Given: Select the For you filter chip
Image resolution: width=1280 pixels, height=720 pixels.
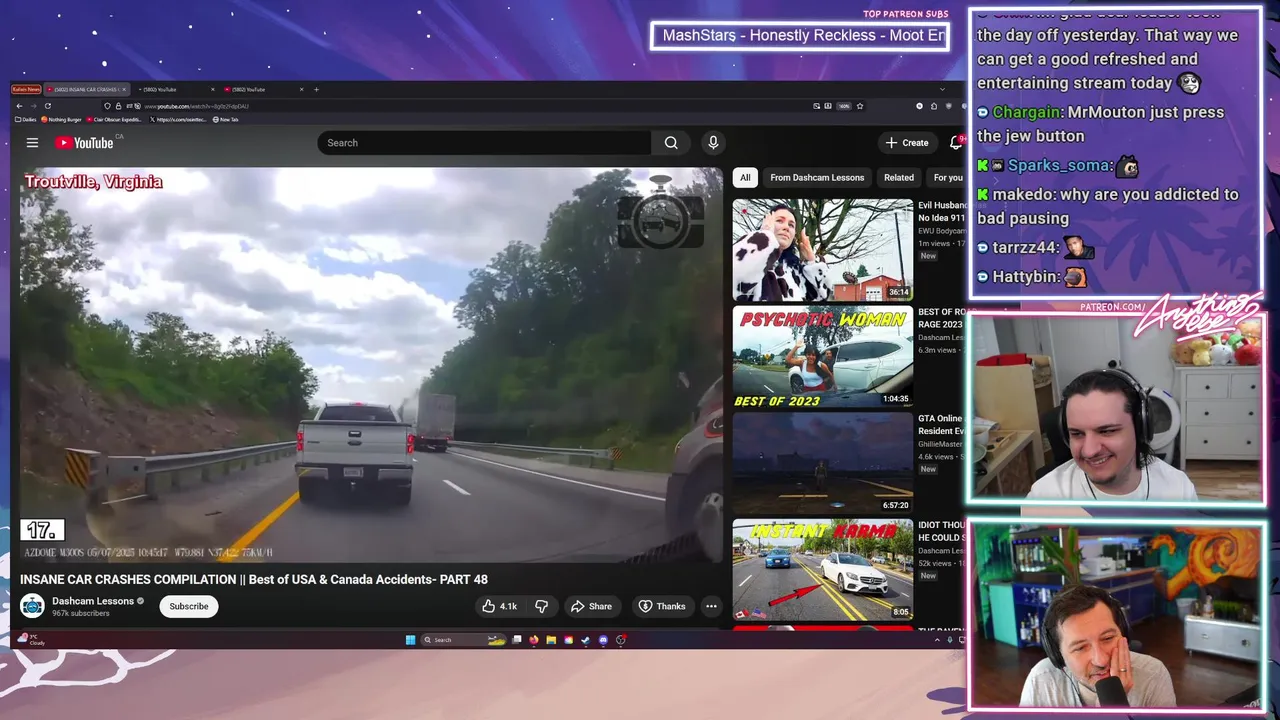Looking at the screenshot, I should [x=947, y=178].
